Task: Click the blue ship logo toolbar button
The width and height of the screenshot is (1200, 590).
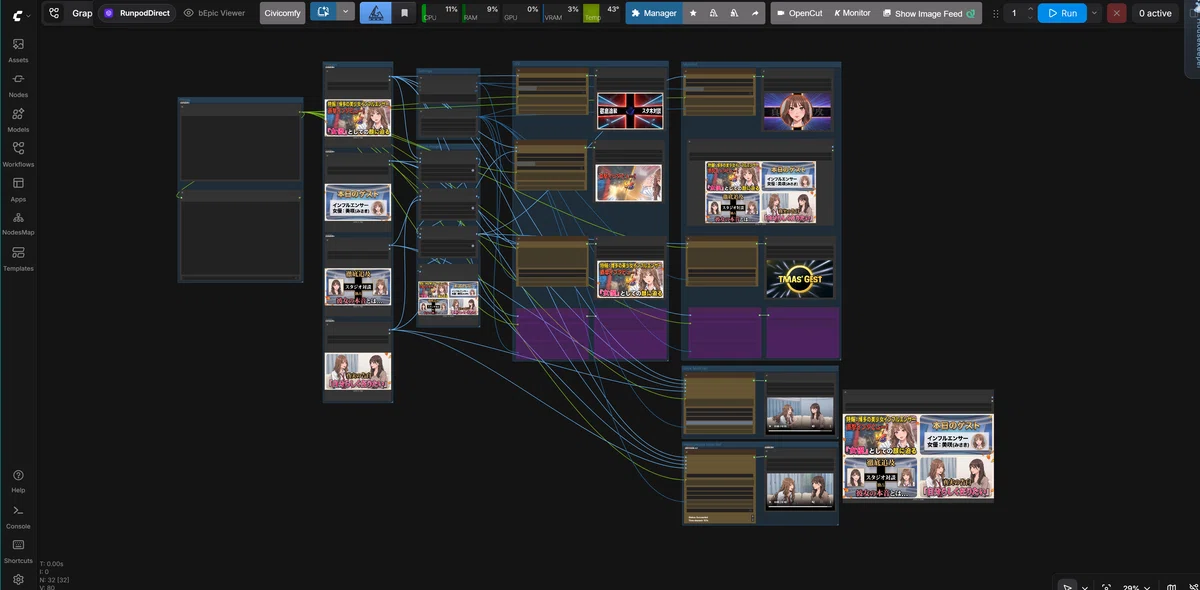Action: [376, 13]
